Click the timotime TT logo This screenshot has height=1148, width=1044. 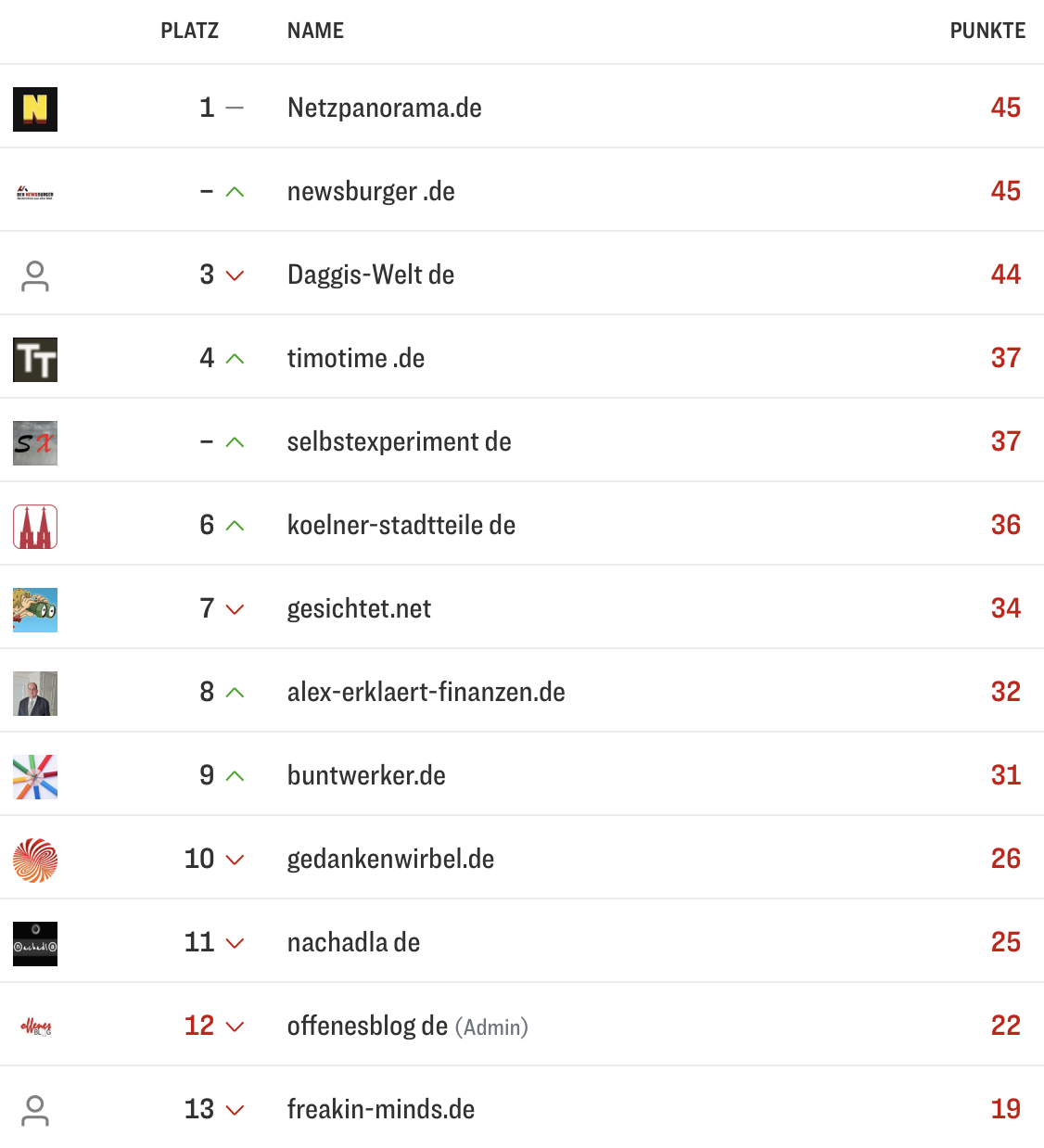click(35, 360)
